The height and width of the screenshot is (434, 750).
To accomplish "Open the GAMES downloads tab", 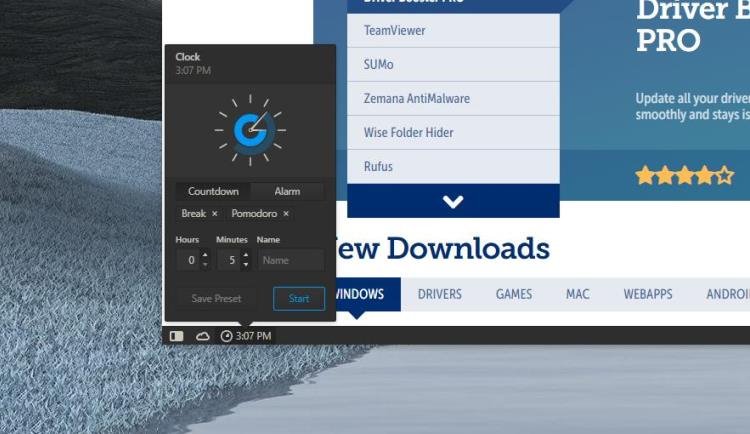I will (514, 294).
